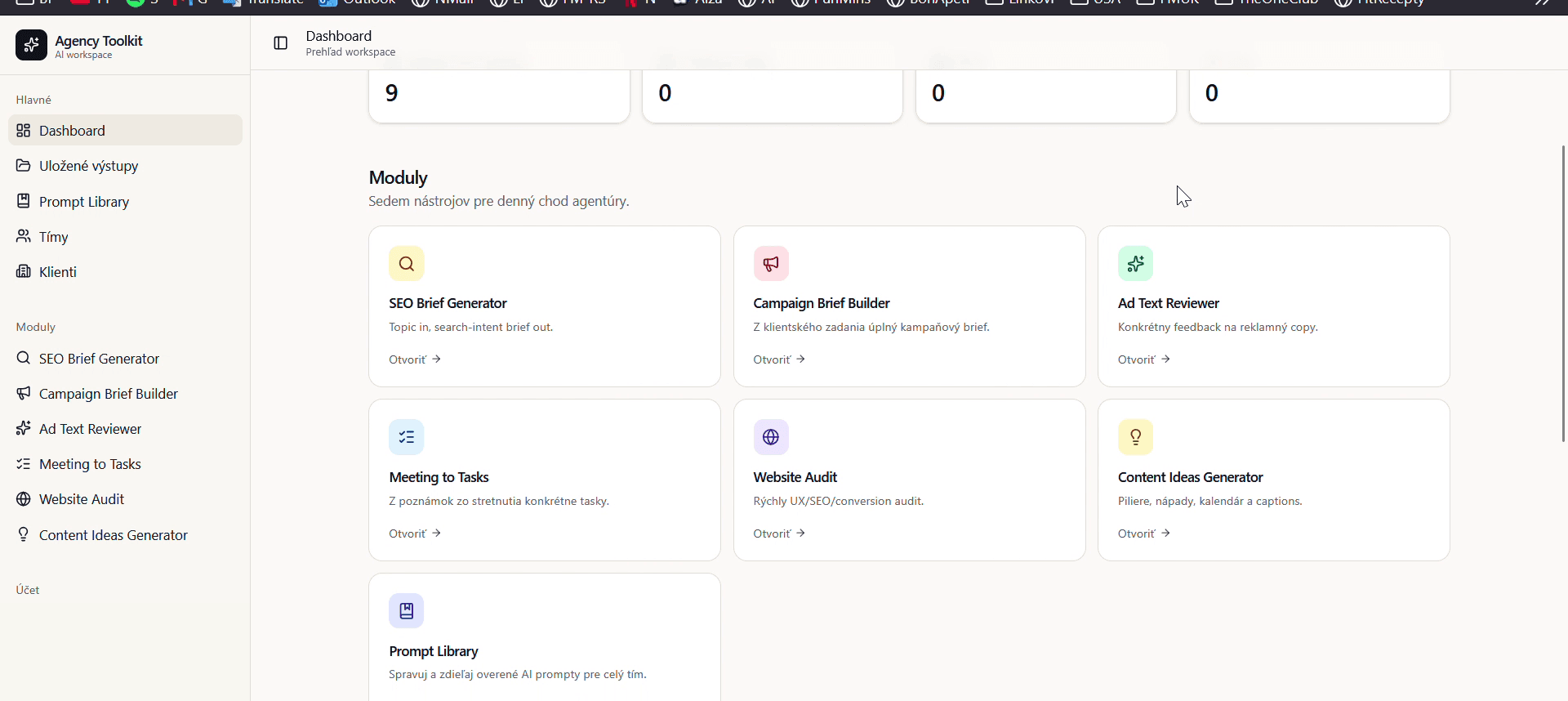
Task: Click Otvoriť on the Meeting to Tasks card
Action: click(415, 534)
